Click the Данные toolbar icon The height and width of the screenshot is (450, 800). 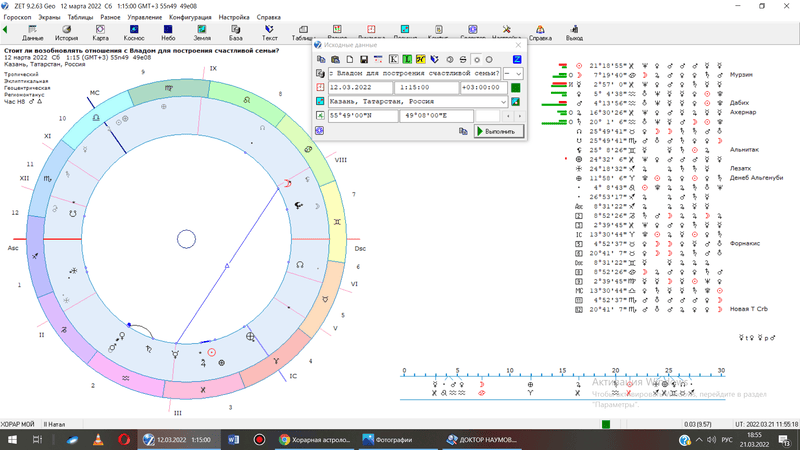32,32
